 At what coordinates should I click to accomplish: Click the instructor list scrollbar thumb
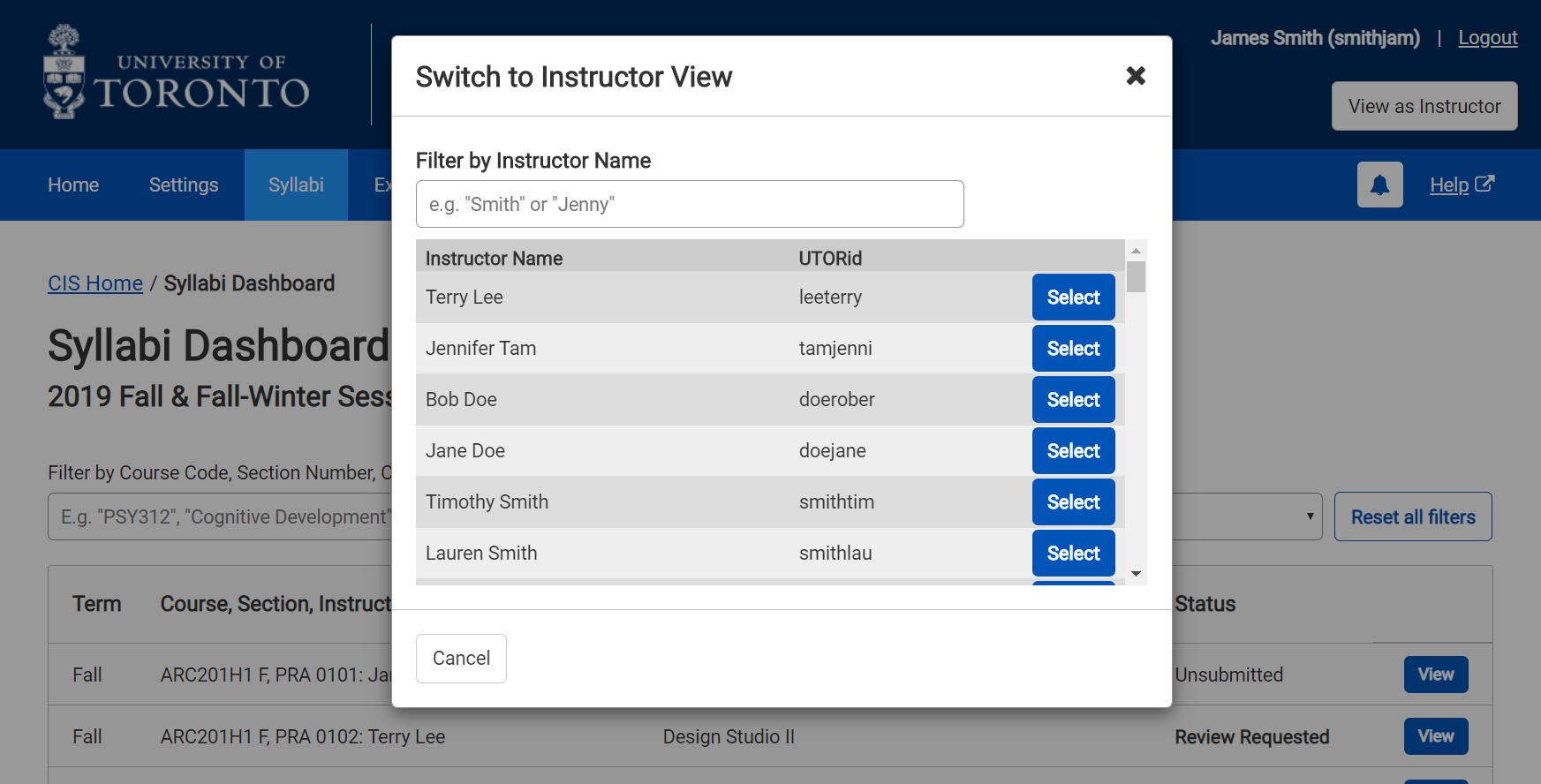tap(1136, 276)
